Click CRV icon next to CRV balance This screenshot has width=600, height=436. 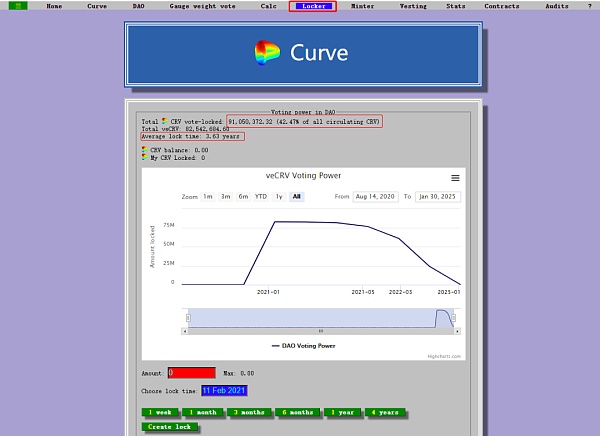[146, 150]
